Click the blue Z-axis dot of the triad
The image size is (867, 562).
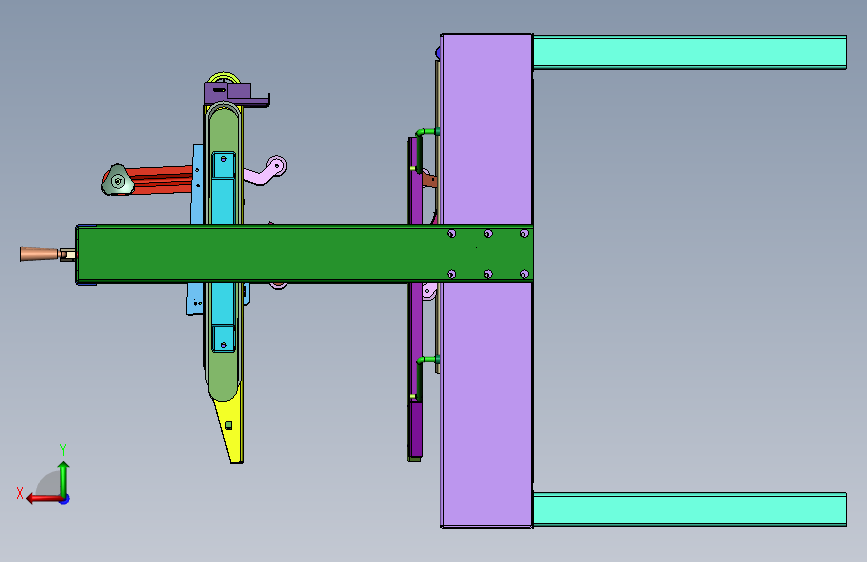point(65,499)
